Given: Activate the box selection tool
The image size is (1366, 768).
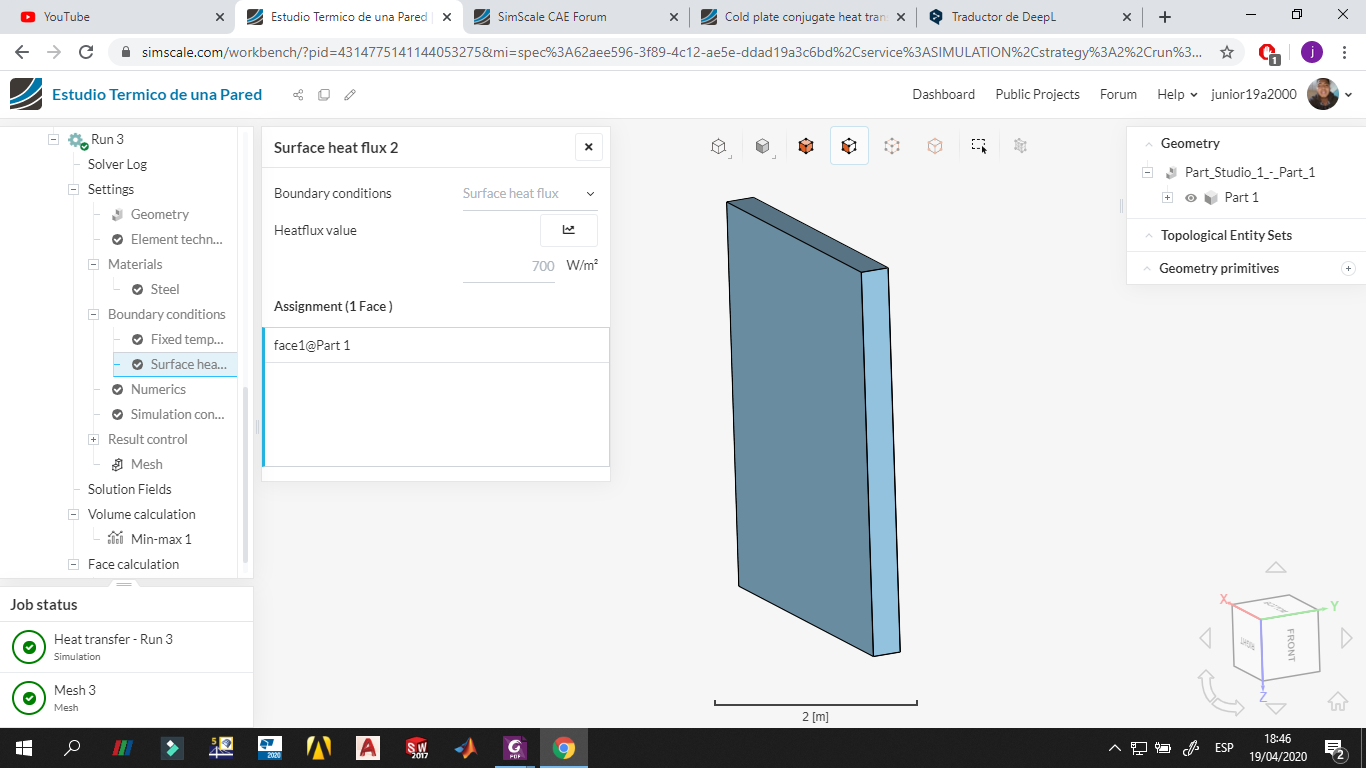Looking at the screenshot, I should (x=979, y=146).
